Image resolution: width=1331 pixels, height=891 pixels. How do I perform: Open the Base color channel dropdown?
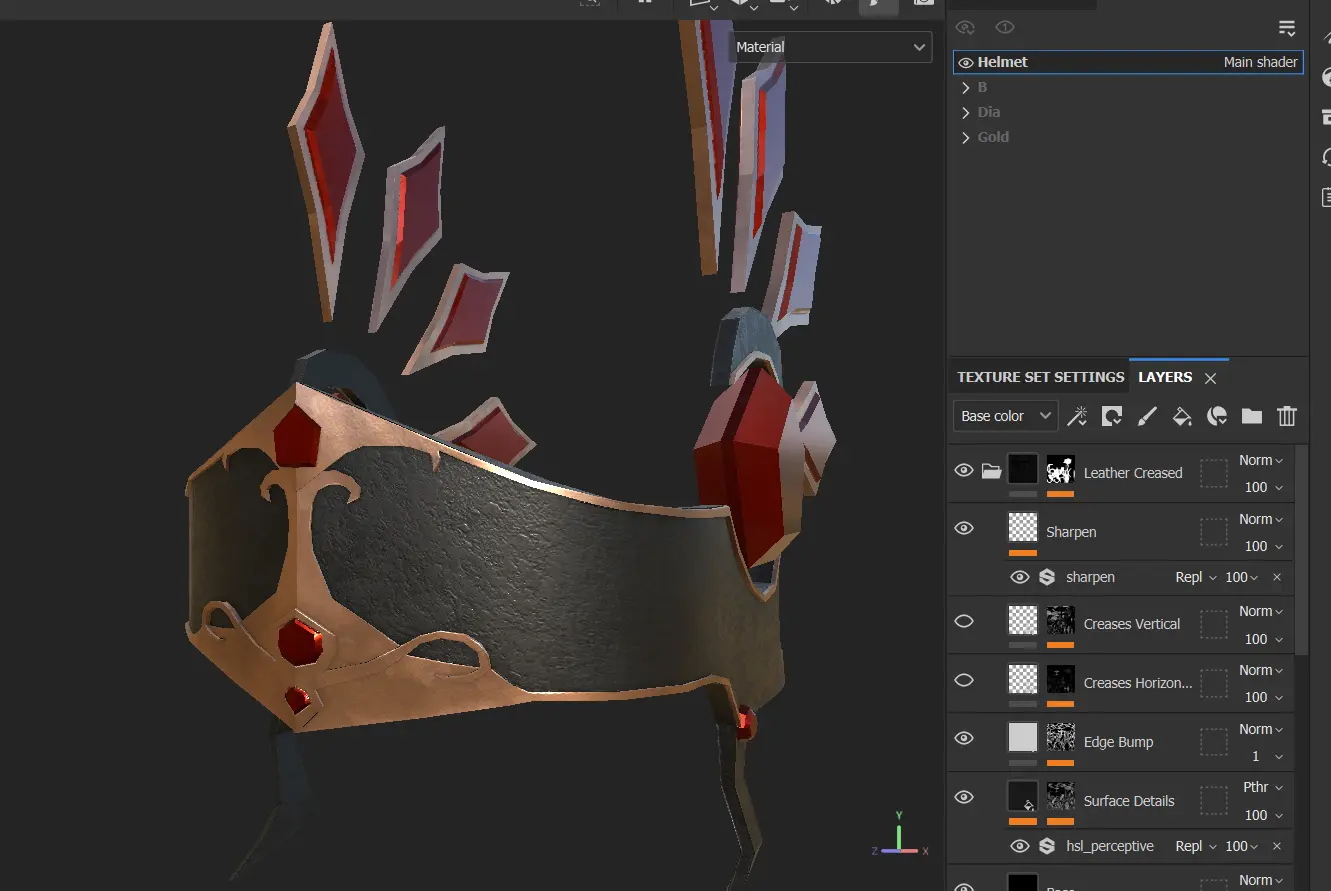1004,416
